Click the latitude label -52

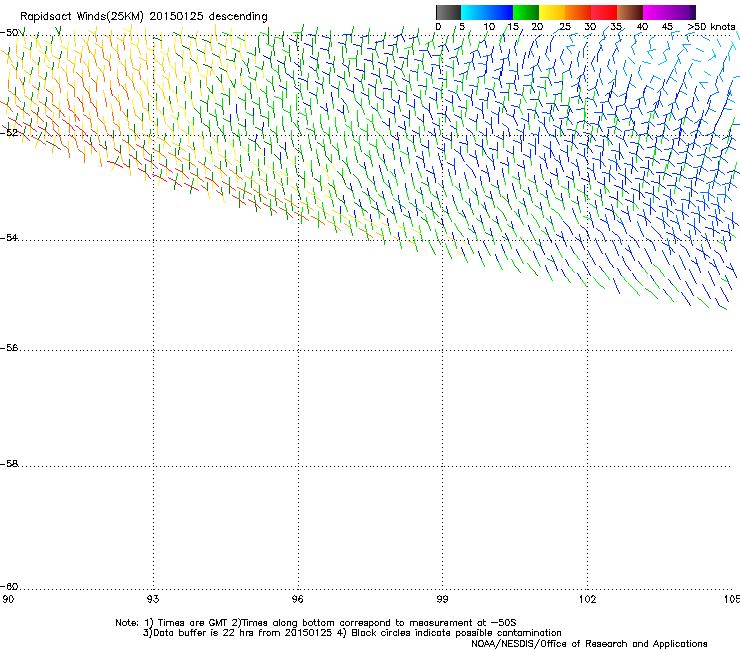click(x=9, y=133)
